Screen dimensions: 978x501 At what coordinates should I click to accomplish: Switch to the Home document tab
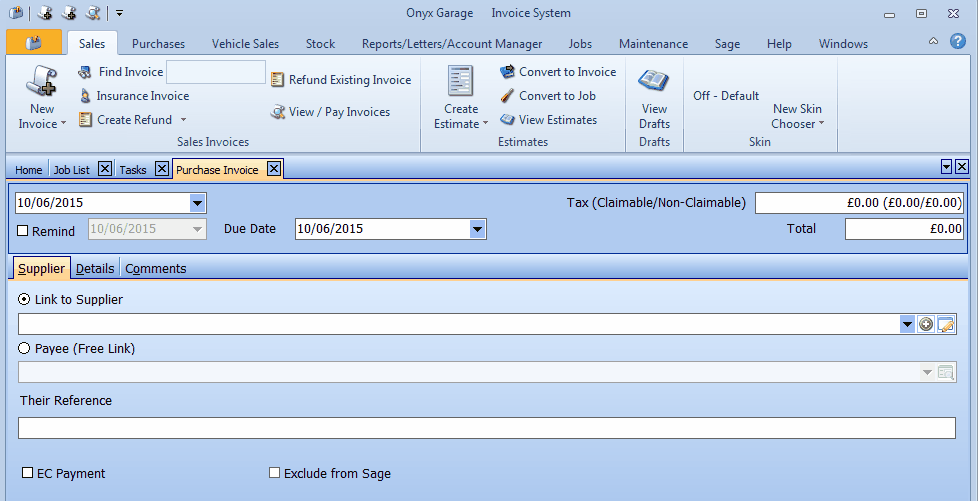(29, 170)
